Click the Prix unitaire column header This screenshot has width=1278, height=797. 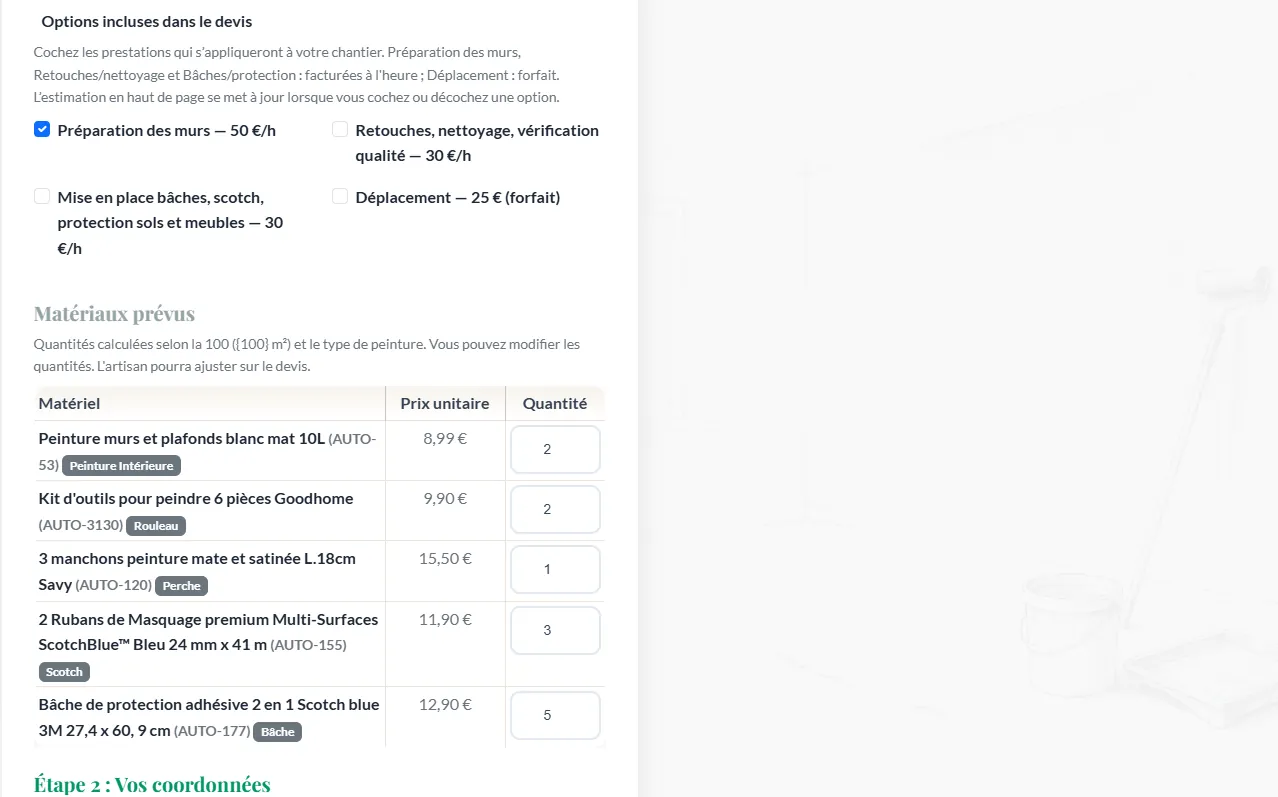445,403
